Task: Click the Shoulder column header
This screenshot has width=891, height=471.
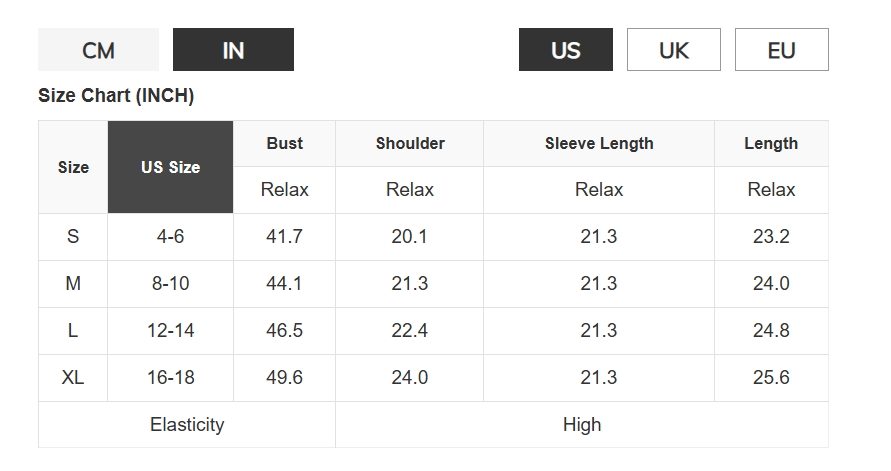Action: pyautogui.click(x=410, y=143)
